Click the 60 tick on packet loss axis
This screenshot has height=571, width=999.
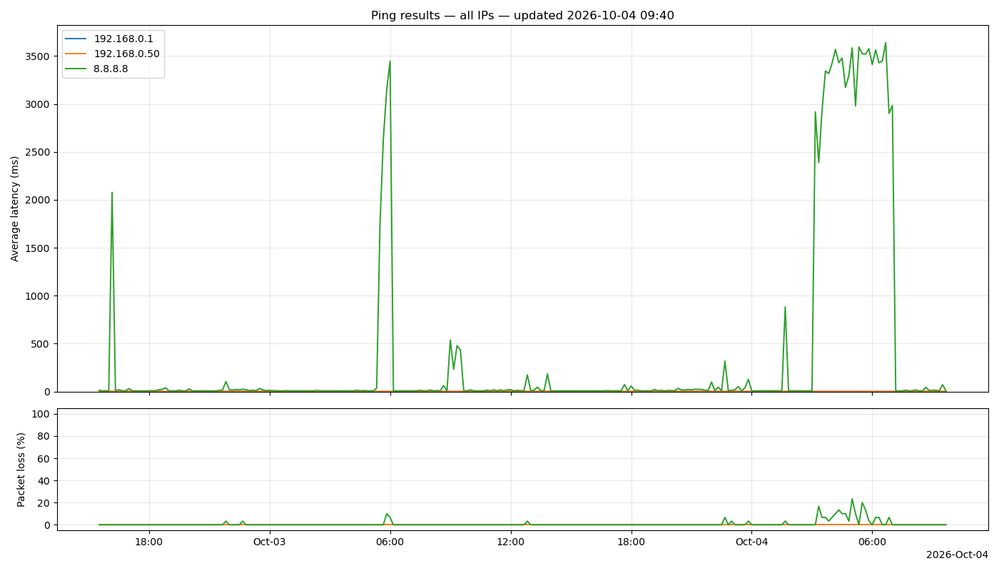(45, 459)
